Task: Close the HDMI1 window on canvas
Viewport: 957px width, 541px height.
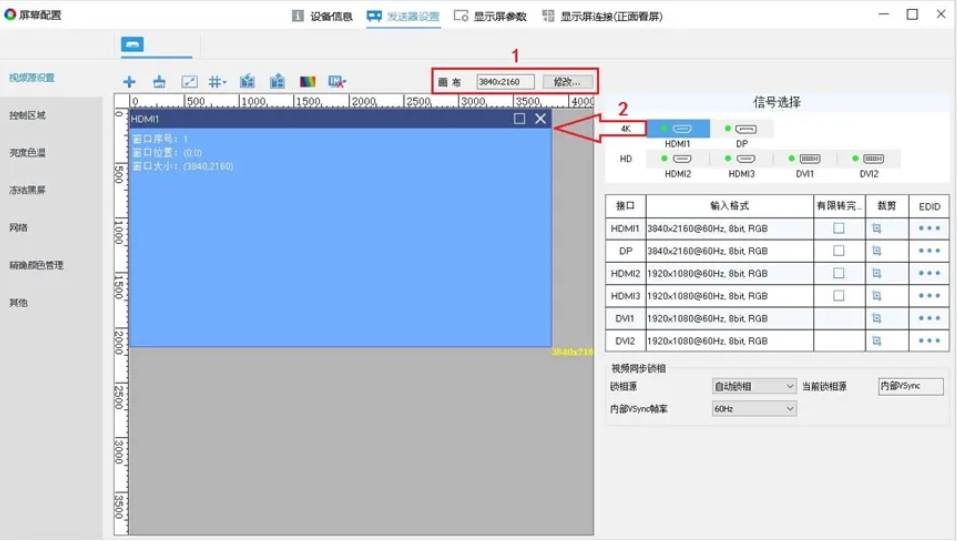Action: pos(540,118)
